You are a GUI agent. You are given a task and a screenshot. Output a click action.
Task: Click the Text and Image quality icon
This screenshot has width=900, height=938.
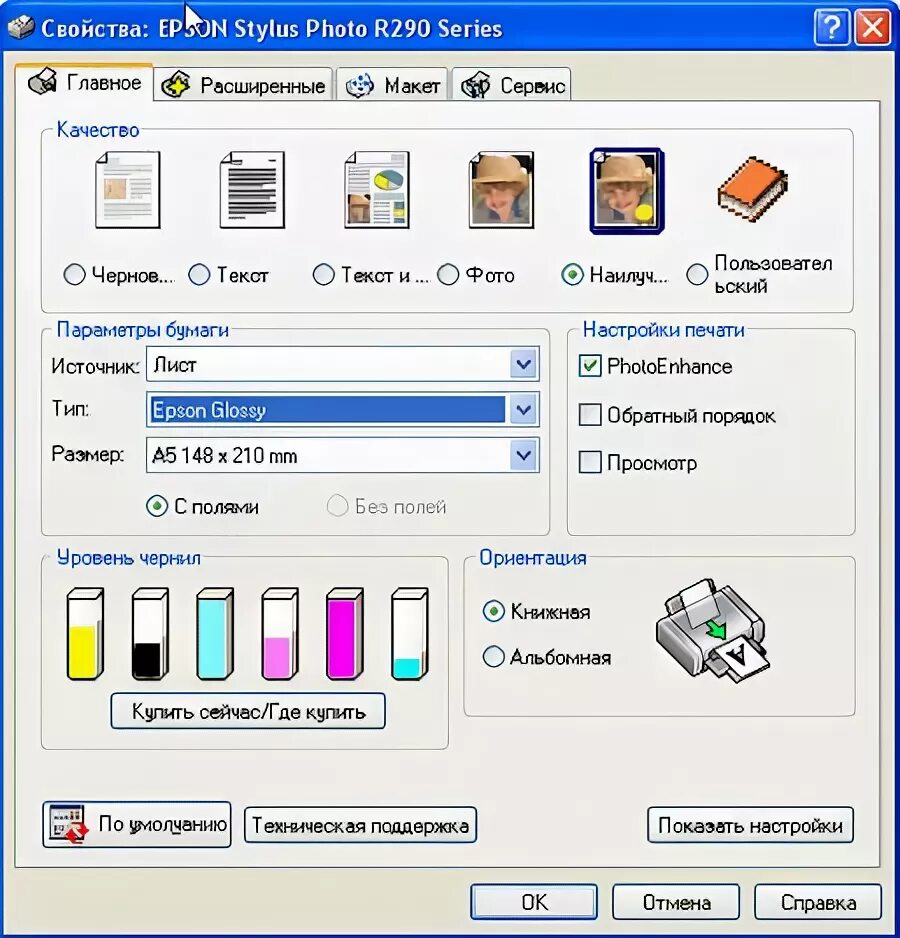376,190
